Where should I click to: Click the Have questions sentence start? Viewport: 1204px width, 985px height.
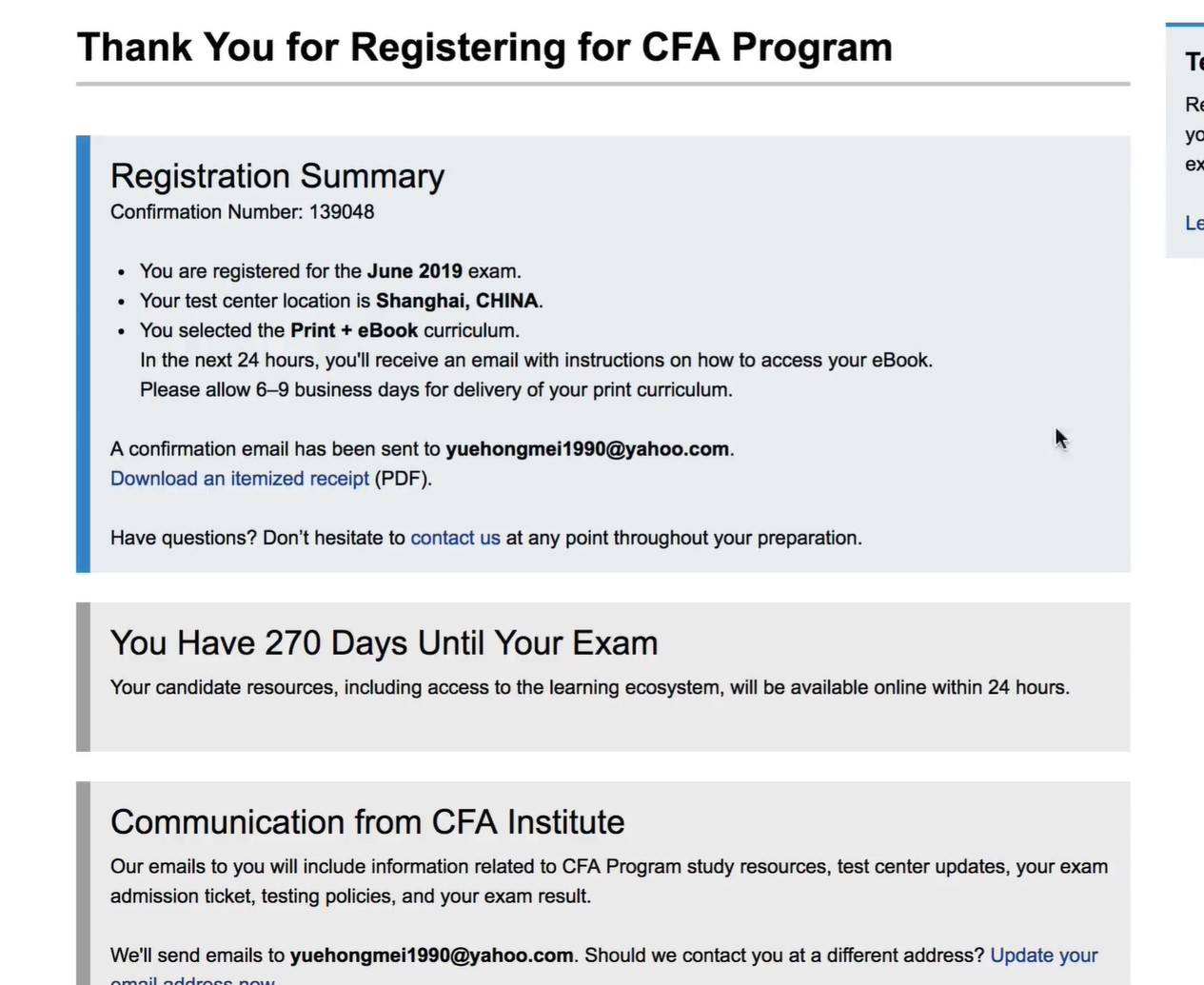[183, 538]
